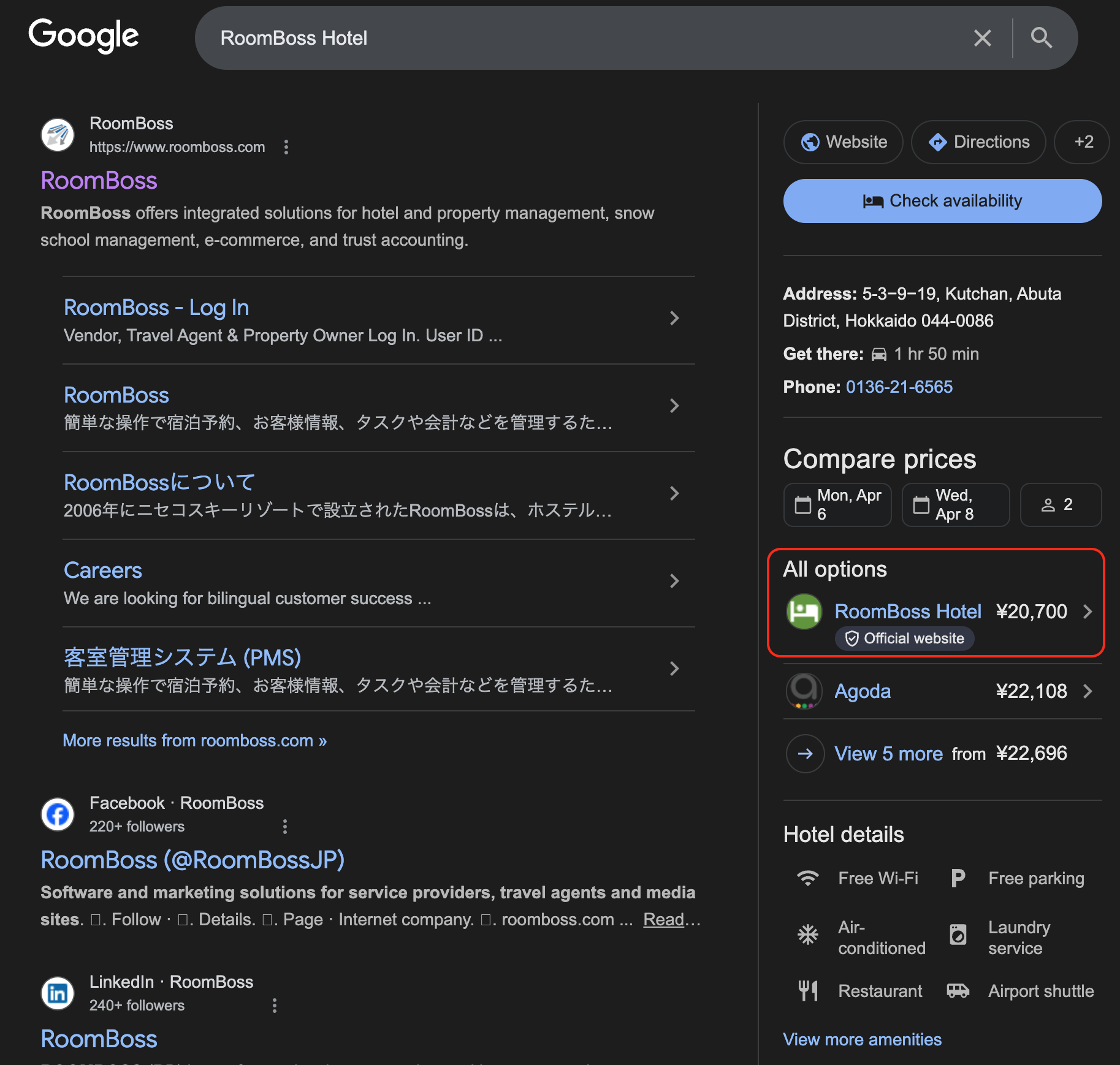Viewport: 1120px width, 1065px height.
Task: Open three-dot menu beside roomboss.com URL
Action: [286, 147]
